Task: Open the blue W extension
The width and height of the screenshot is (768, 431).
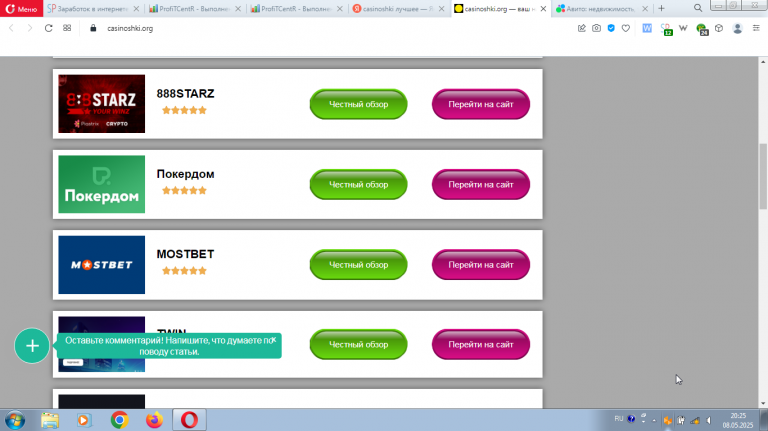Action: pos(647,28)
